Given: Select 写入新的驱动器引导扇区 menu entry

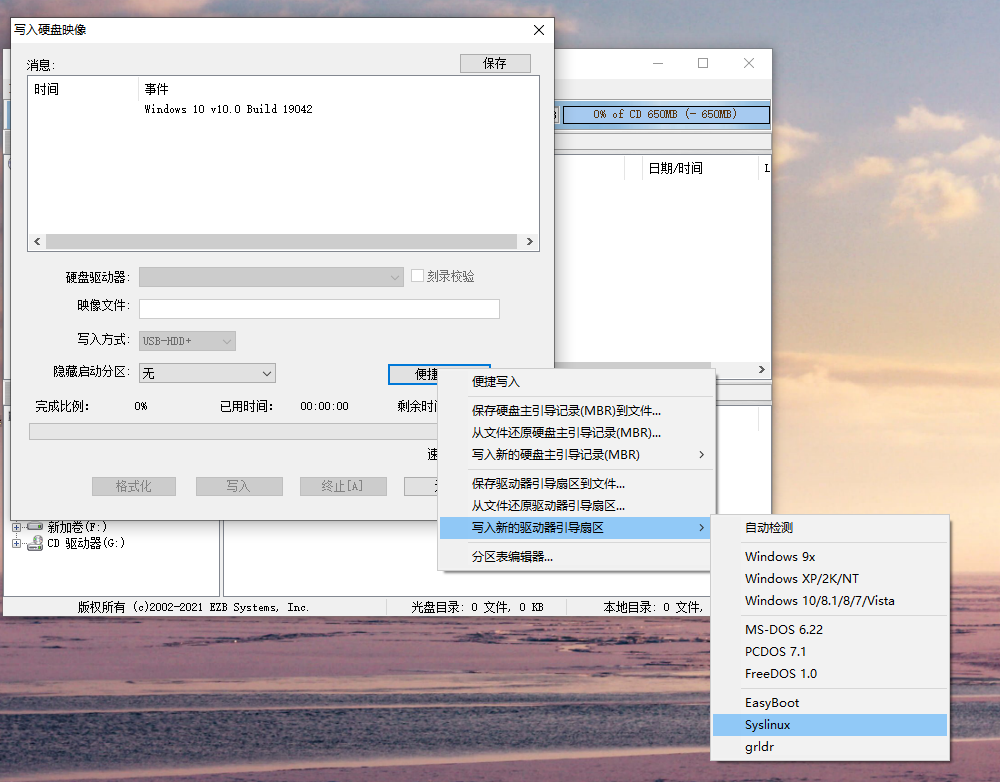Looking at the screenshot, I should [576, 527].
